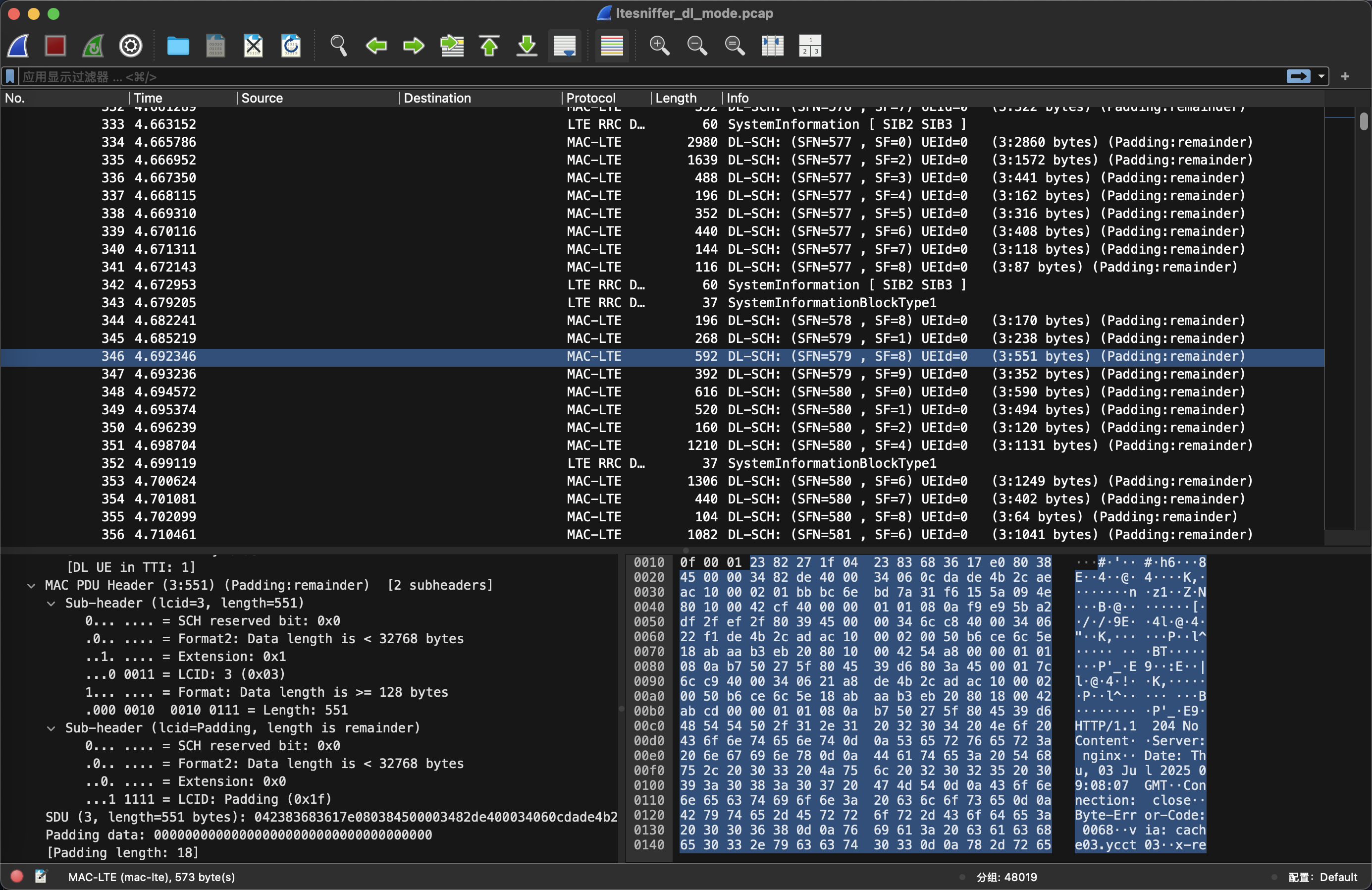
Task: Select packet 343 SystemInformationBlockType1
Action: [x=662, y=302]
